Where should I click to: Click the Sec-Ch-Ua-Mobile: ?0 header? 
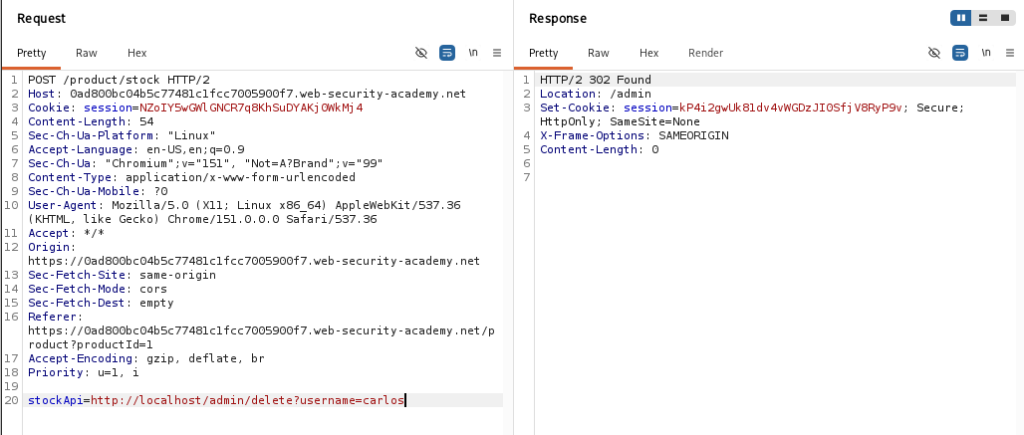98,191
